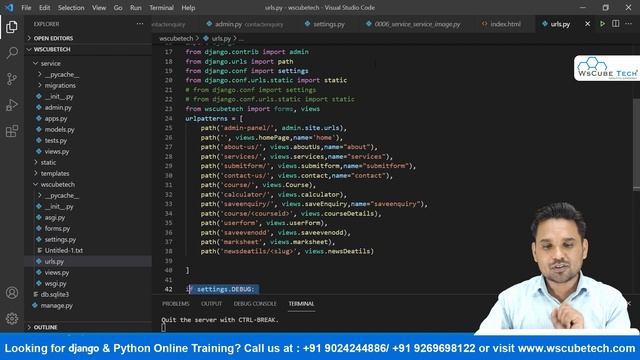Switch to the 0006_service_service_image.py tab

tap(414, 24)
